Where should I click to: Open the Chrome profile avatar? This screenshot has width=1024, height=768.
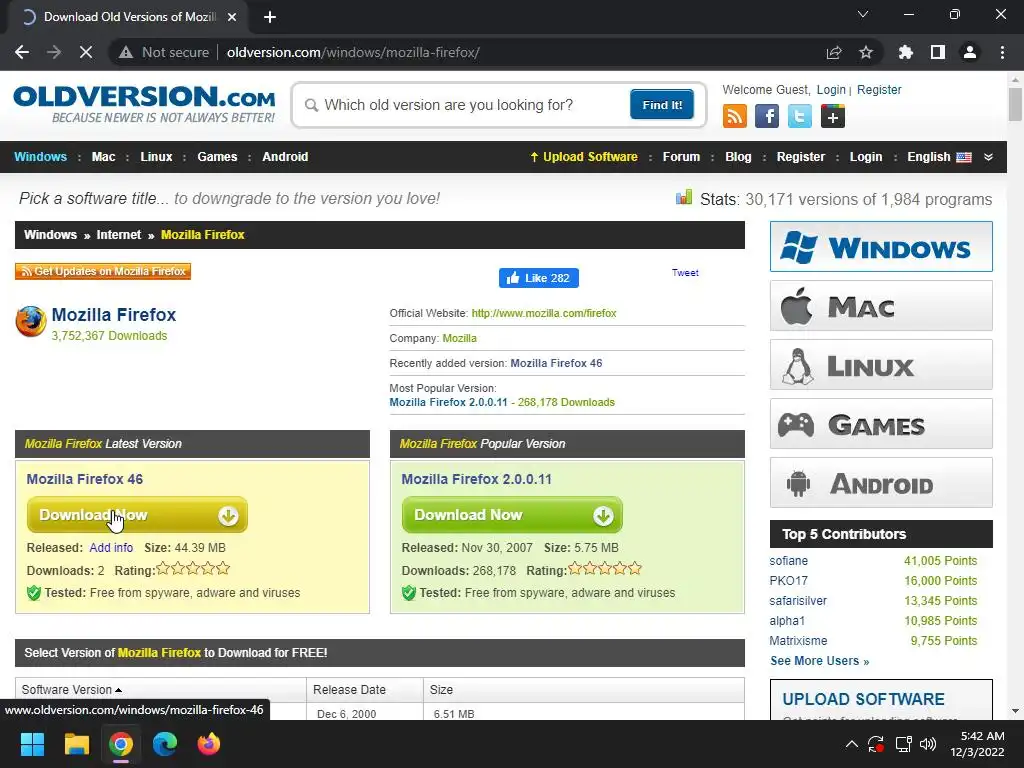click(x=970, y=52)
